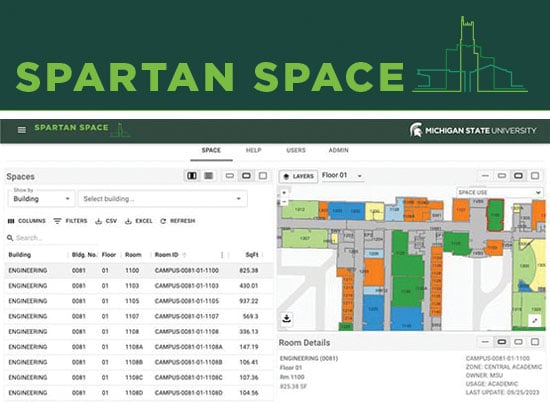Open the LAYERS button on the map
The height and width of the screenshot is (410, 550).
coord(299,176)
